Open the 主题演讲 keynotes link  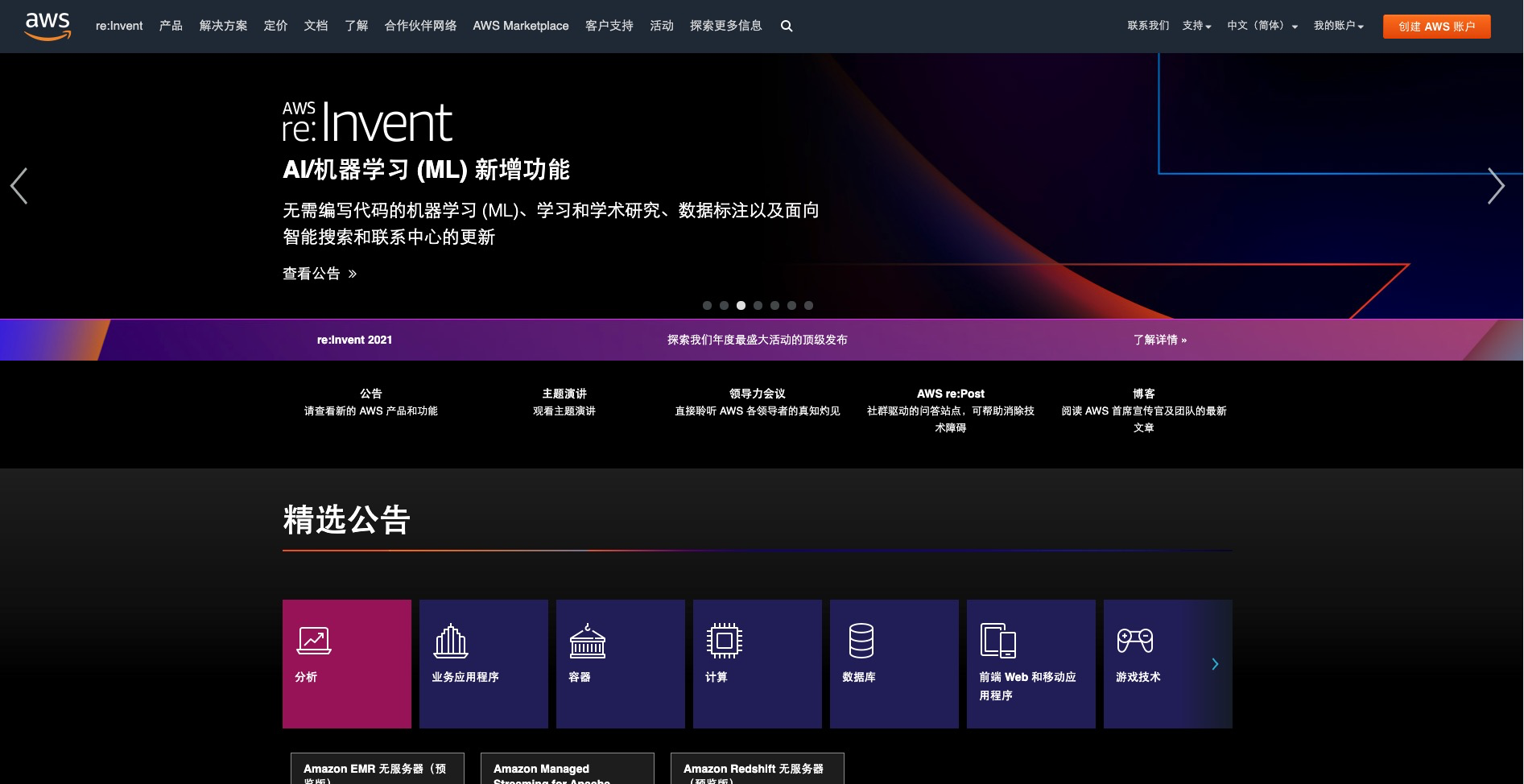pyautogui.click(x=564, y=394)
